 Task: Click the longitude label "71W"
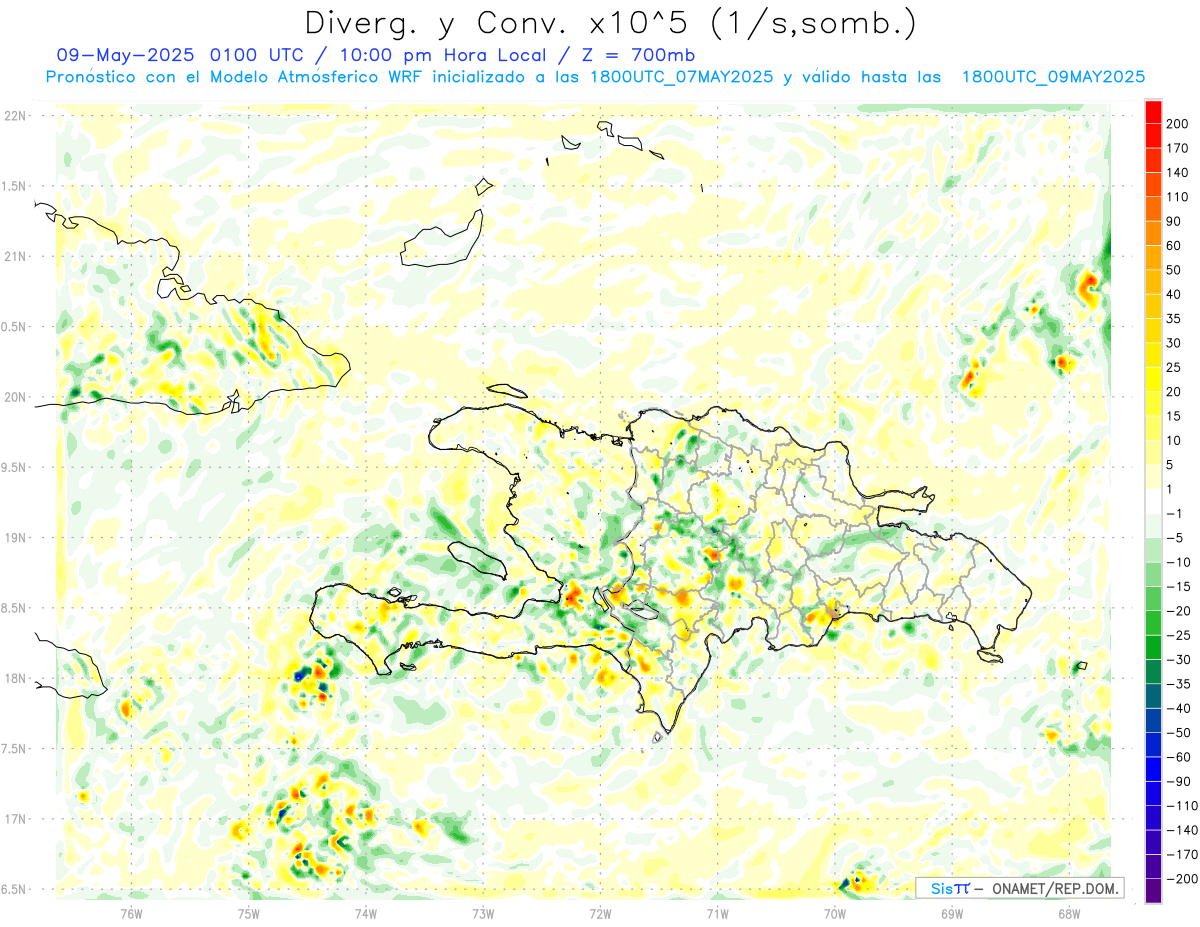coord(717,912)
